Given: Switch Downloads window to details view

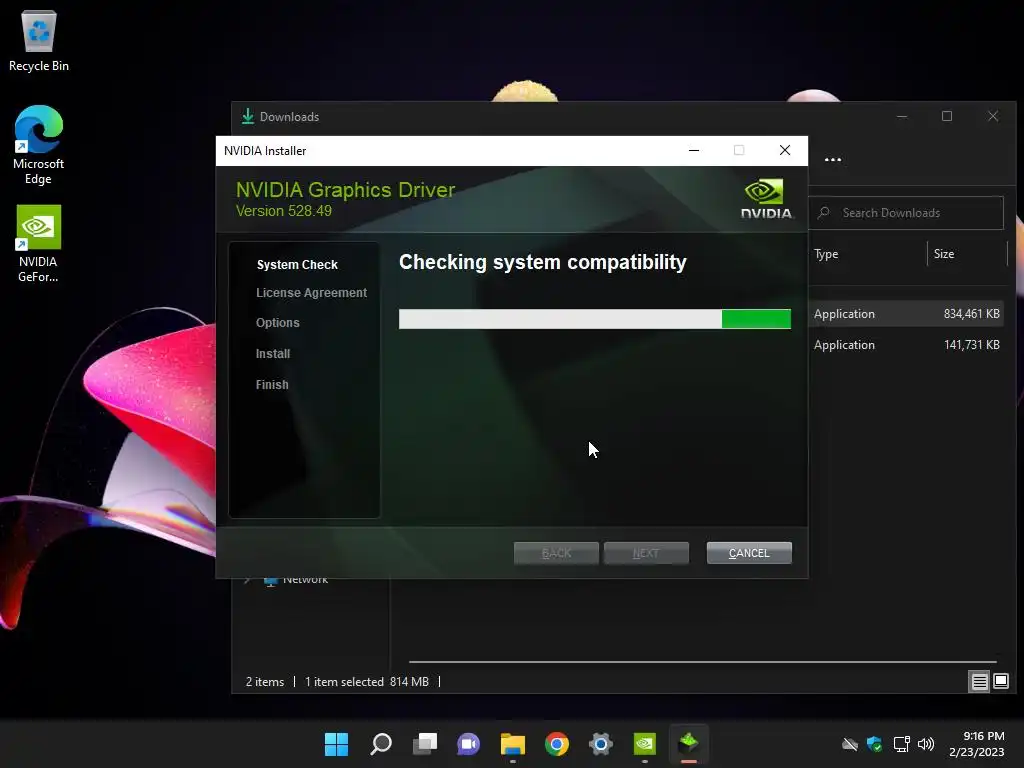Looking at the screenshot, I should (979, 682).
